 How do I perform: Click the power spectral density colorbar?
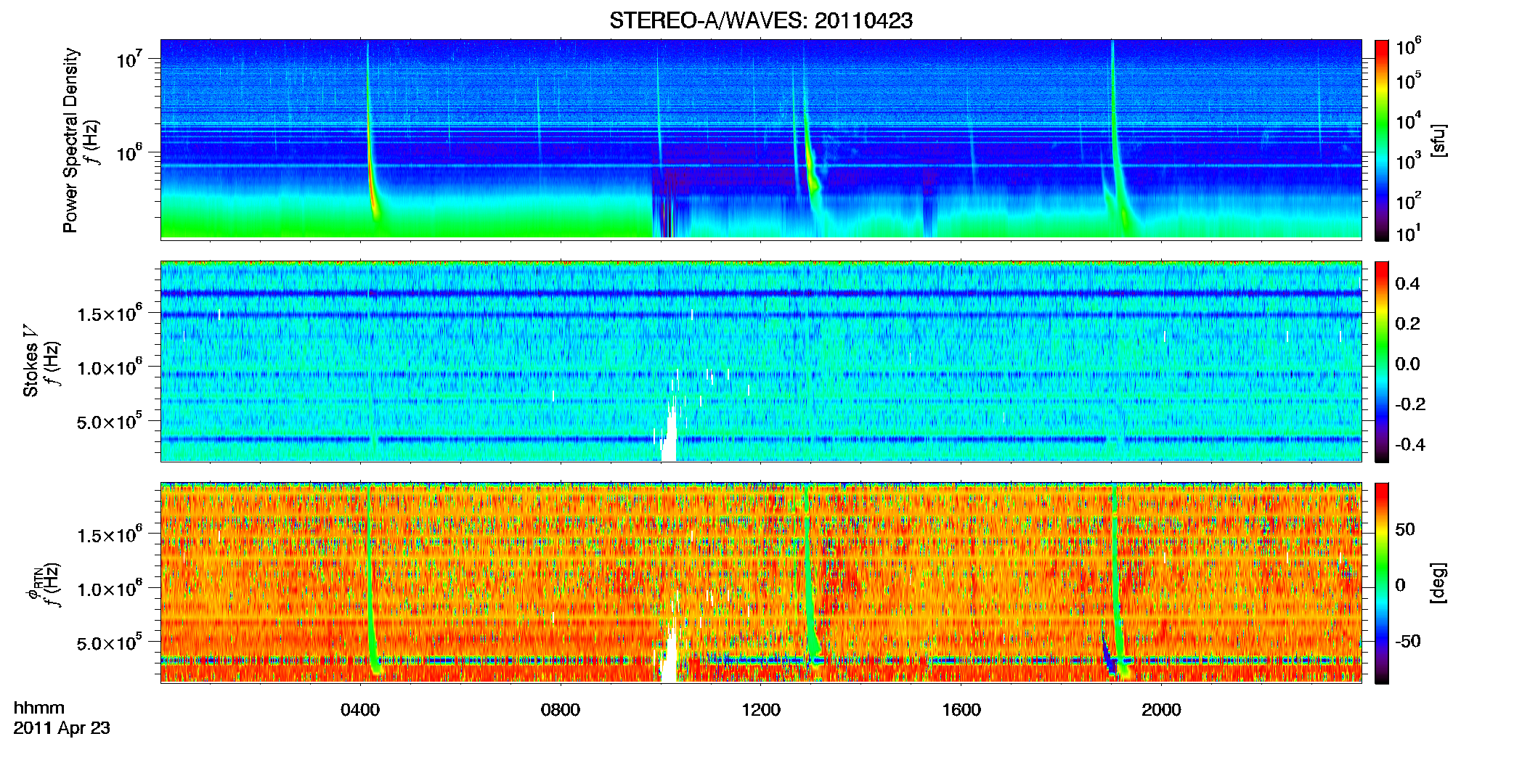1382,140
